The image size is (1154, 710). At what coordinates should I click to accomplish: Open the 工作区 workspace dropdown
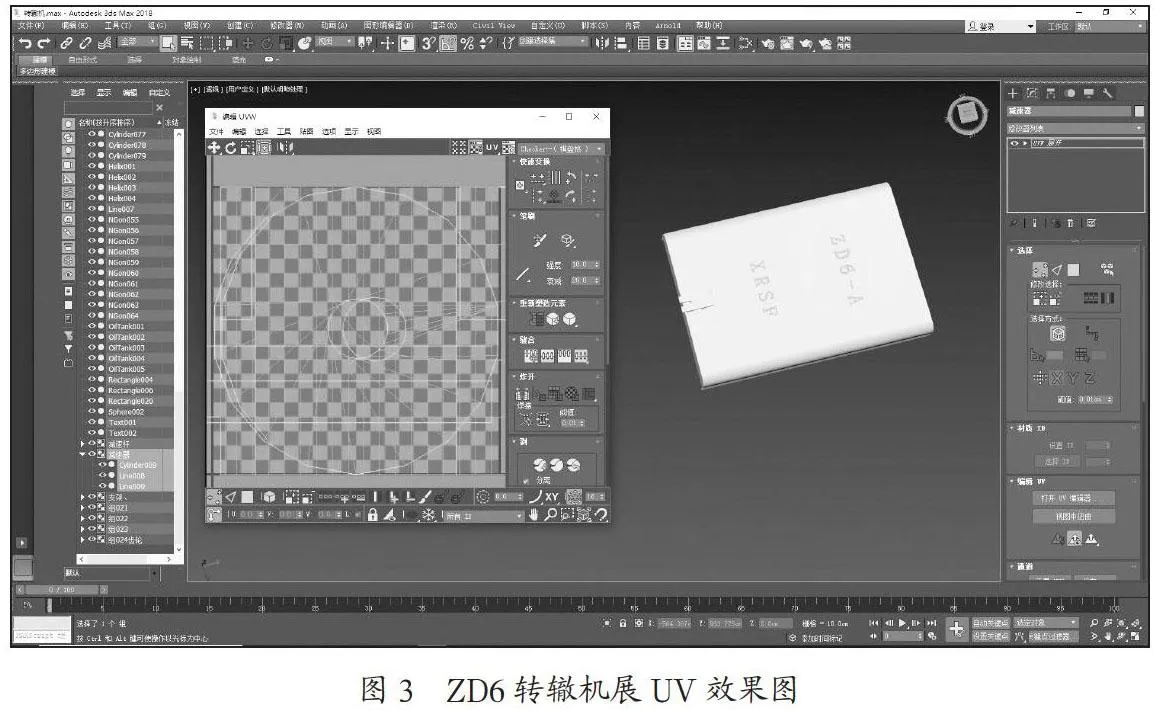click(1111, 26)
